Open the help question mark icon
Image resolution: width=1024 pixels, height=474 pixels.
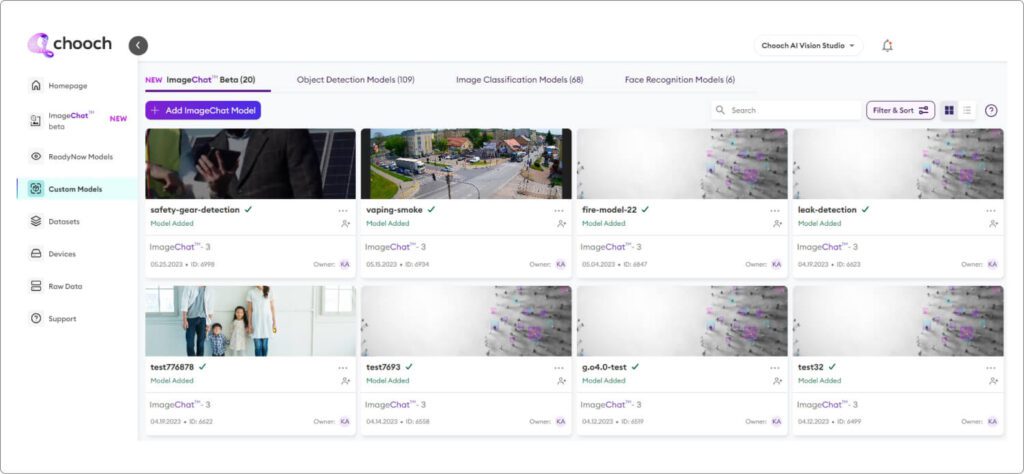click(991, 110)
